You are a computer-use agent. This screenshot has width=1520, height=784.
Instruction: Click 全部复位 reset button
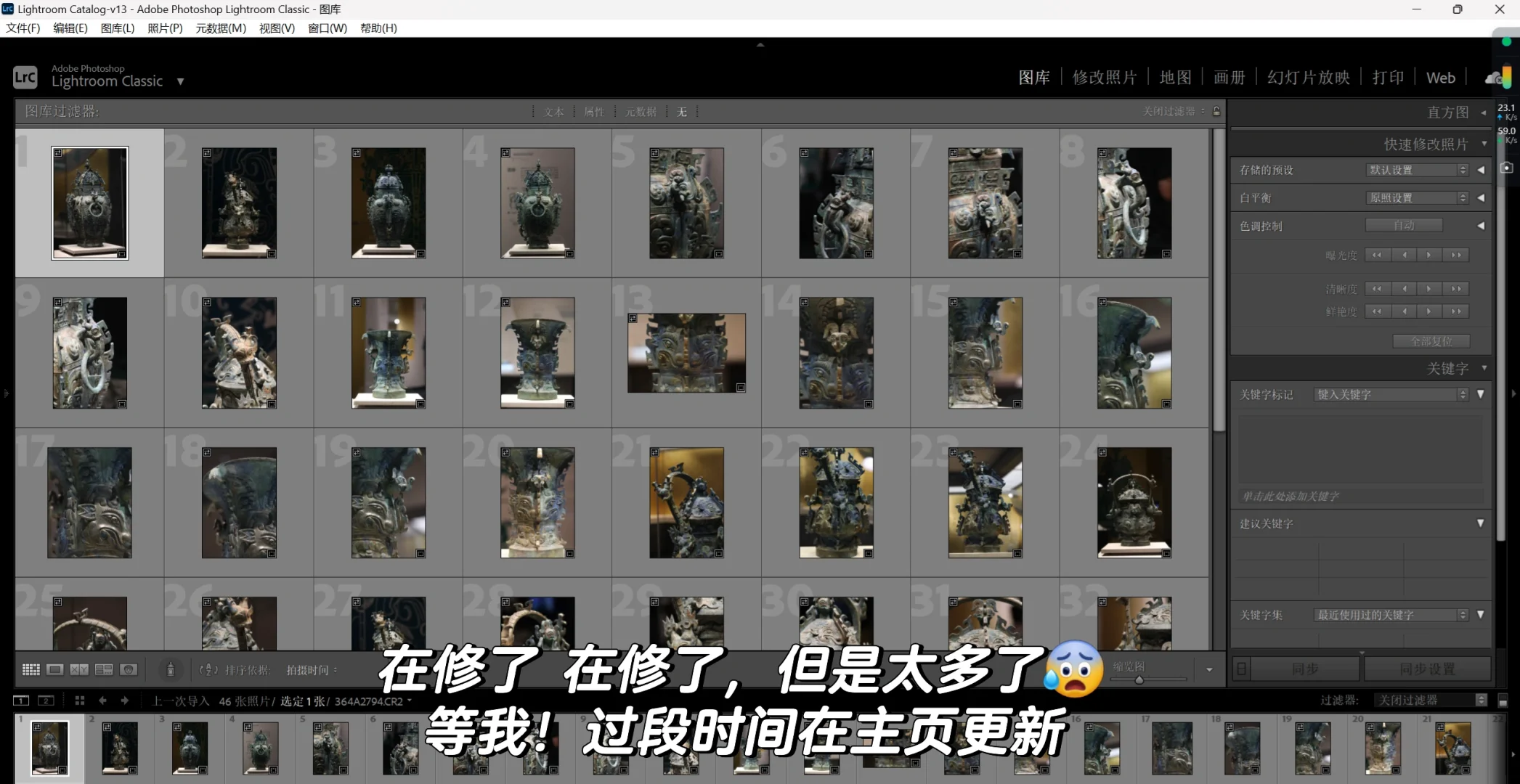1431,340
